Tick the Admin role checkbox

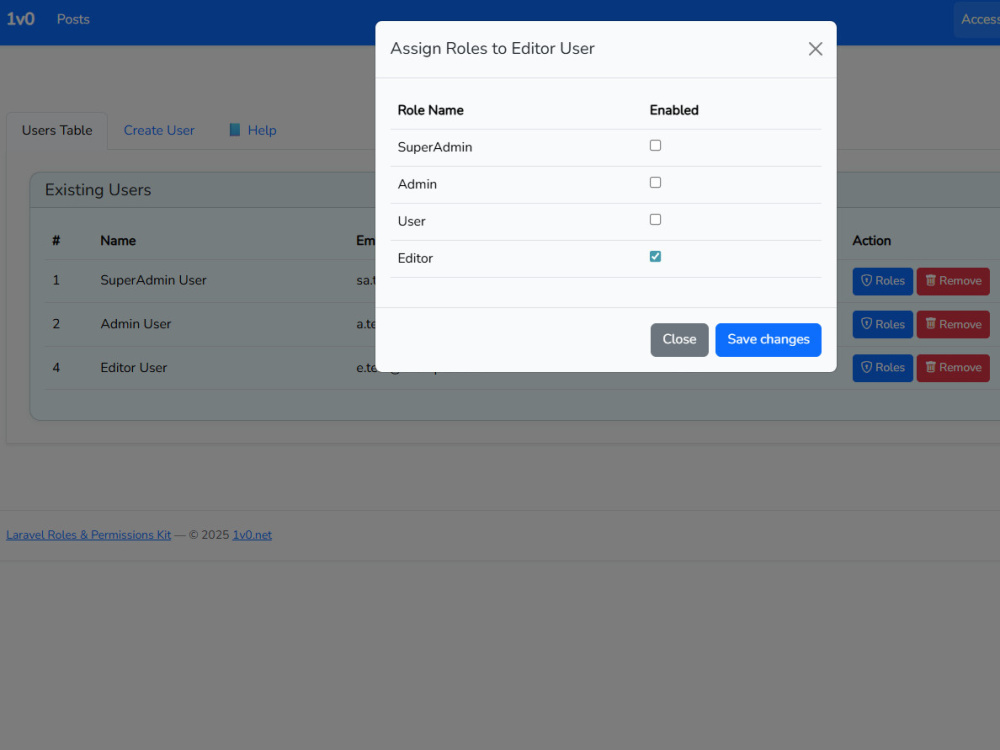[x=655, y=182]
